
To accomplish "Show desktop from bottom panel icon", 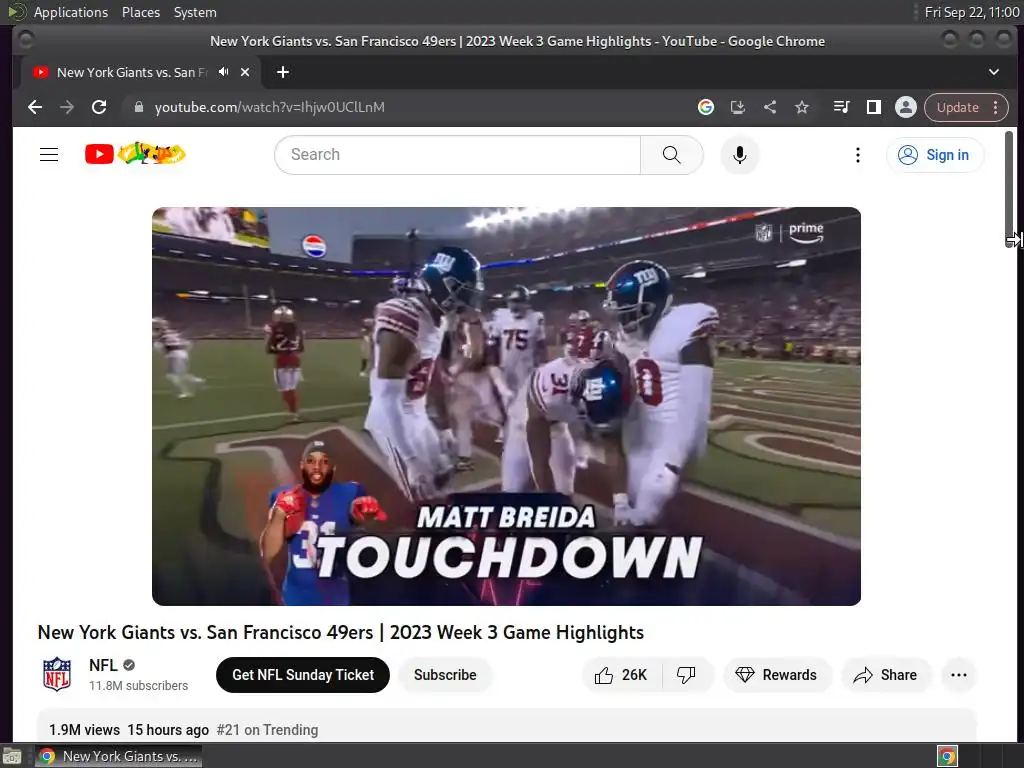I will (x=12, y=756).
